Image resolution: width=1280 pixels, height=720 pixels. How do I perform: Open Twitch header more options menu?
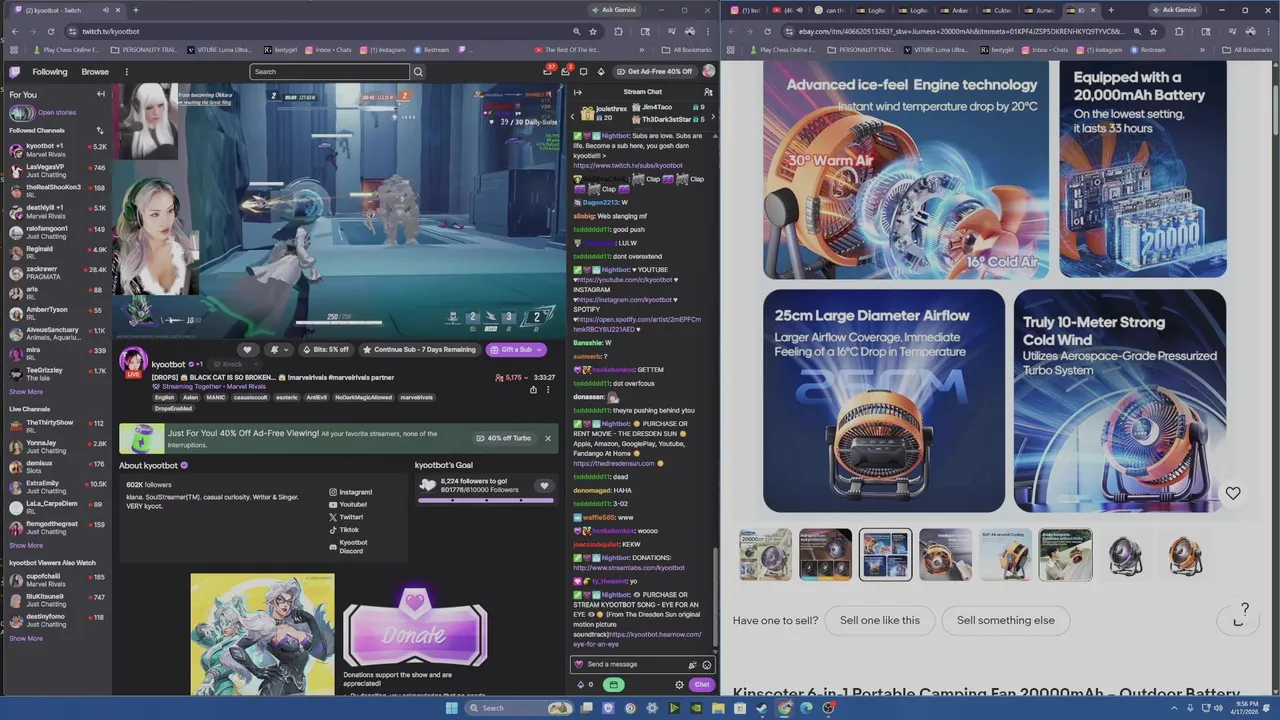click(126, 72)
